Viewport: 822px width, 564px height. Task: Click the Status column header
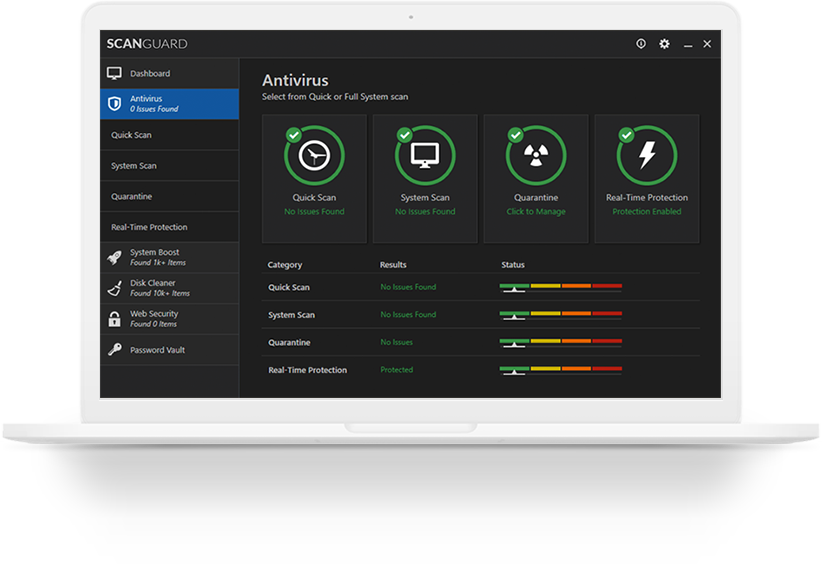point(513,265)
